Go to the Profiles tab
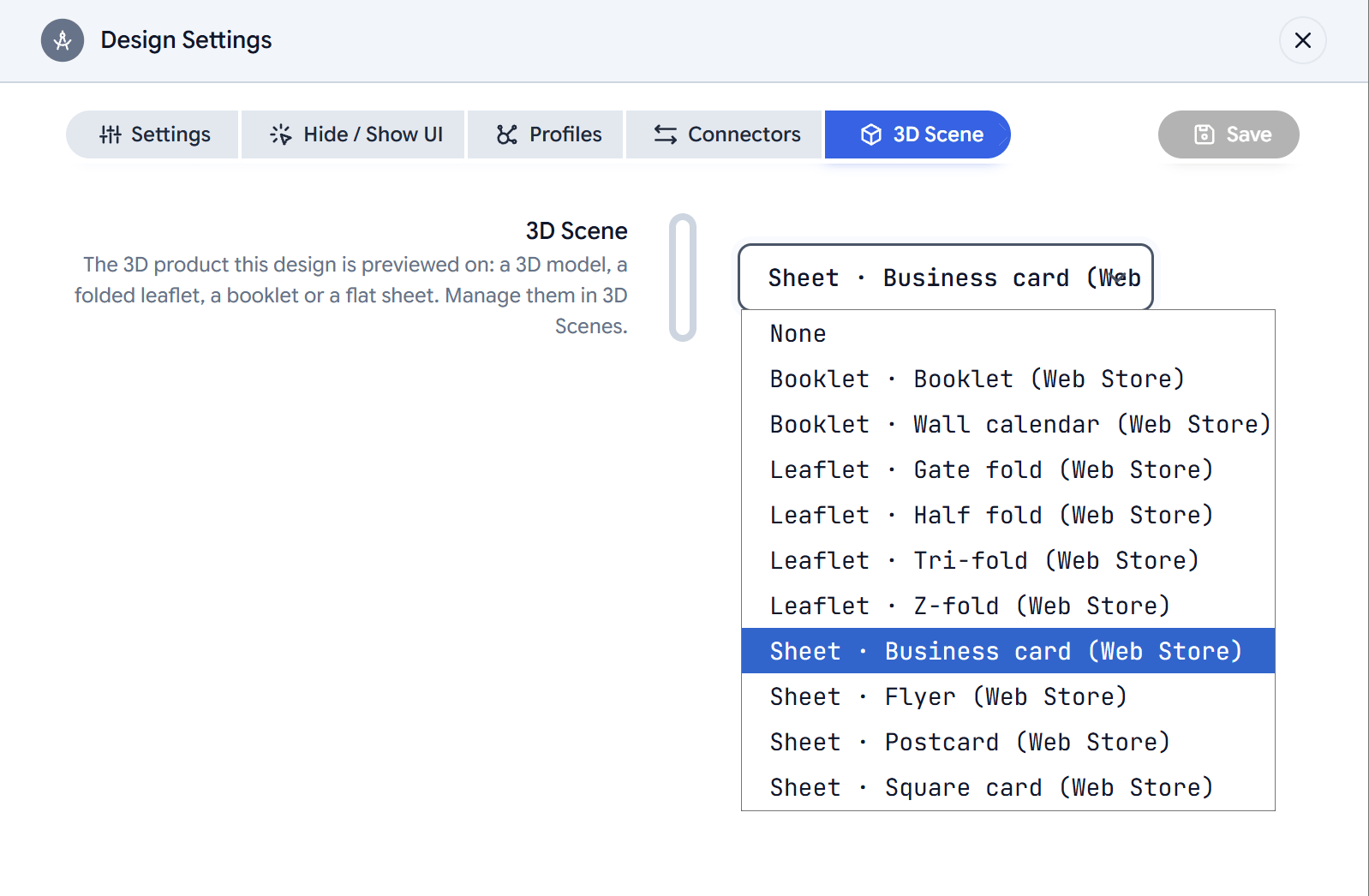Image resolution: width=1369 pixels, height=896 pixels. (x=546, y=134)
